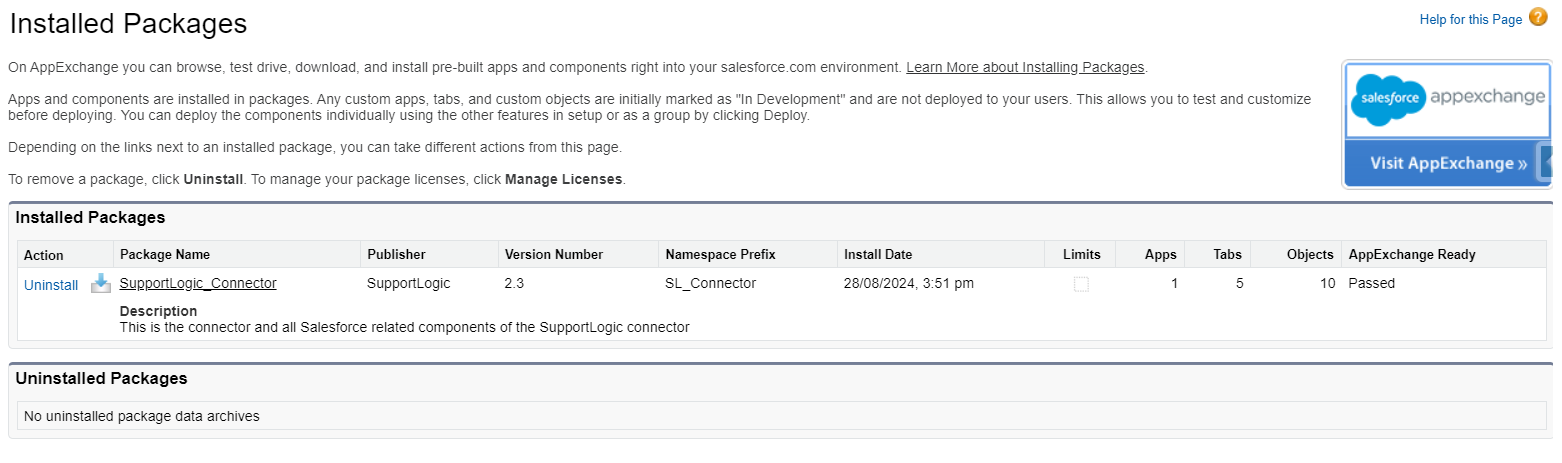
Task: Click the Install Date column header
Action: point(878,254)
